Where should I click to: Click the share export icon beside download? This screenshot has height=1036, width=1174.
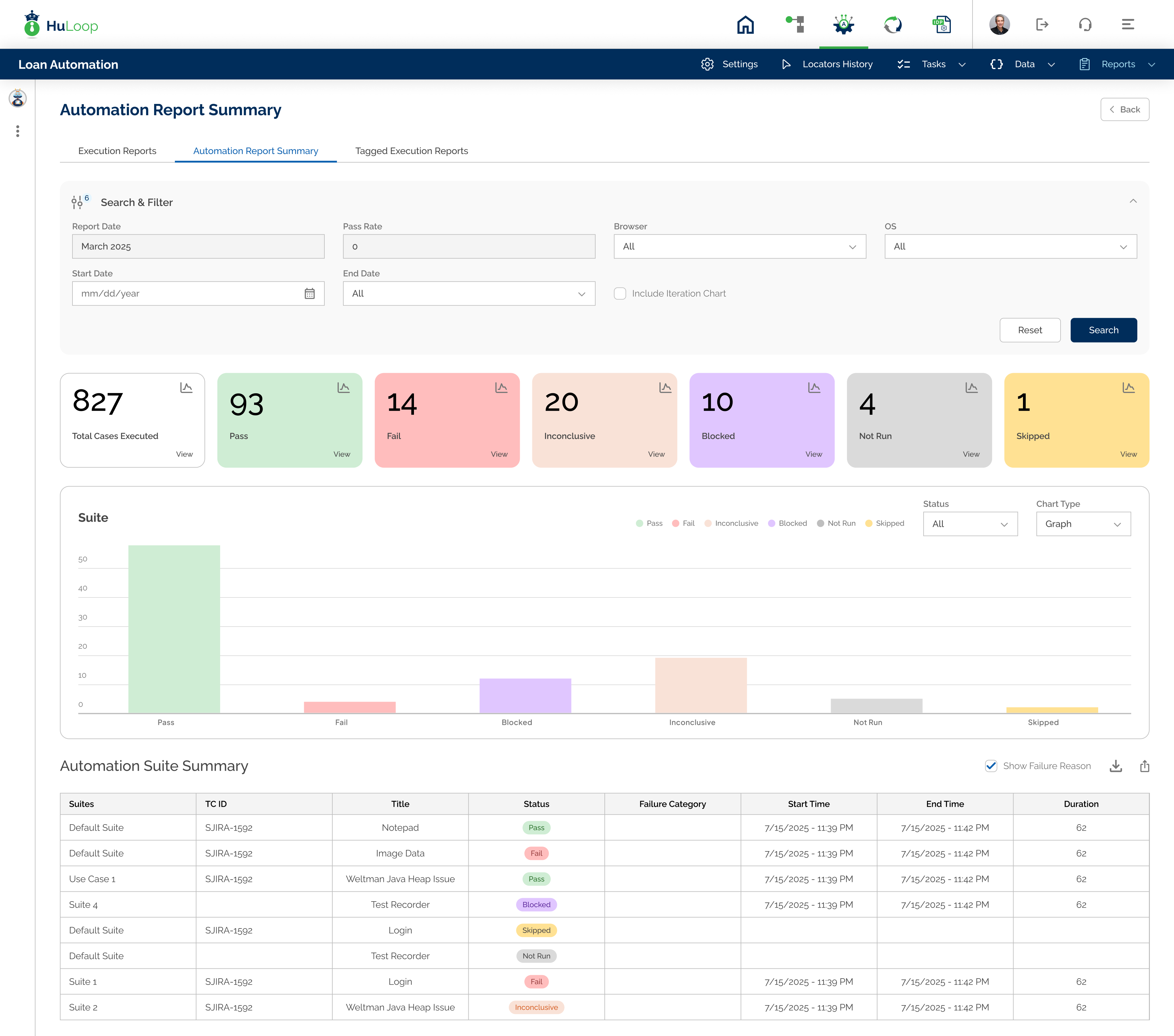click(x=1144, y=766)
